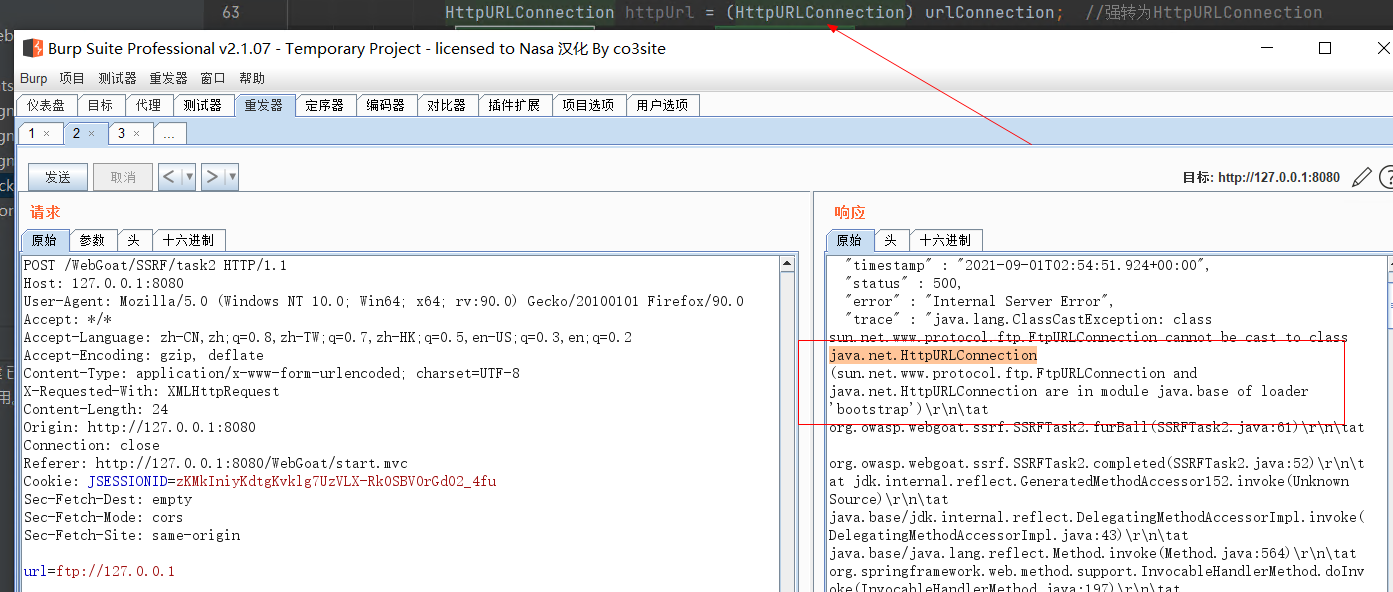Select Repeater sub-tab 1
Viewport: 1393px width, 592px height.
click(x=32, y=133)
